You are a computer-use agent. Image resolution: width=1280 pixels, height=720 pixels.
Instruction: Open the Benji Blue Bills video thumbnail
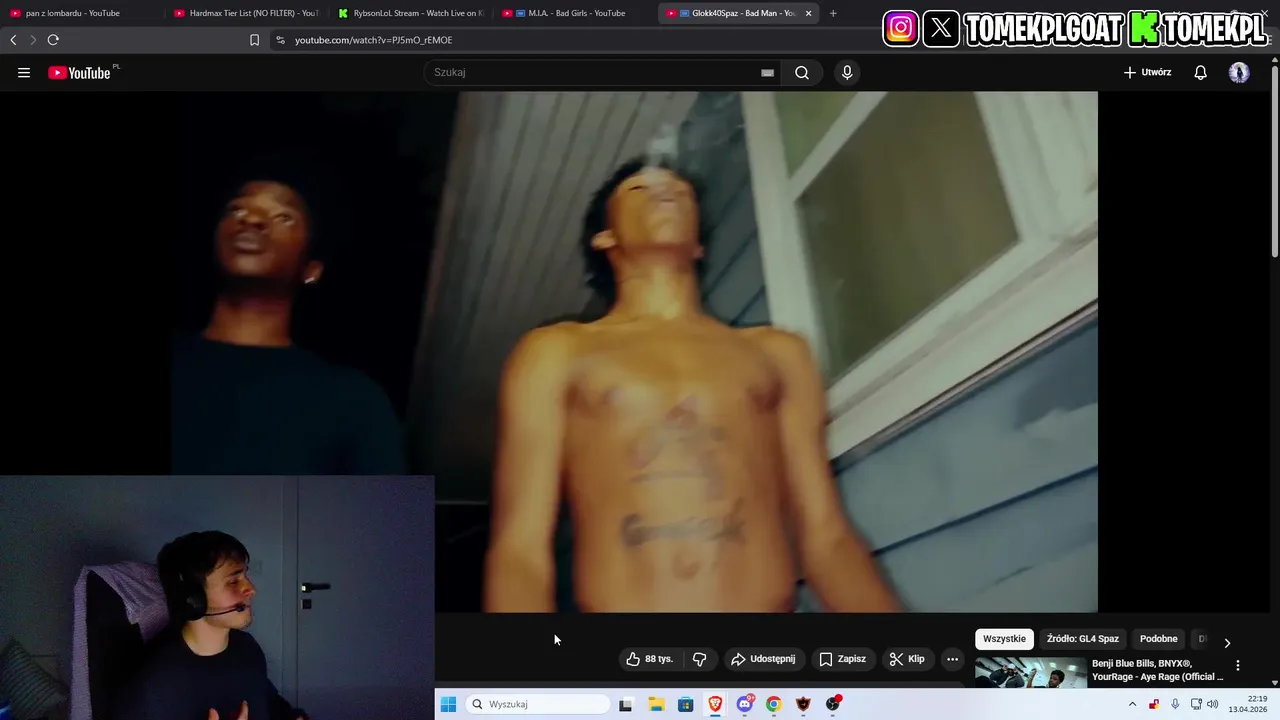click(x=1031, y=673)
